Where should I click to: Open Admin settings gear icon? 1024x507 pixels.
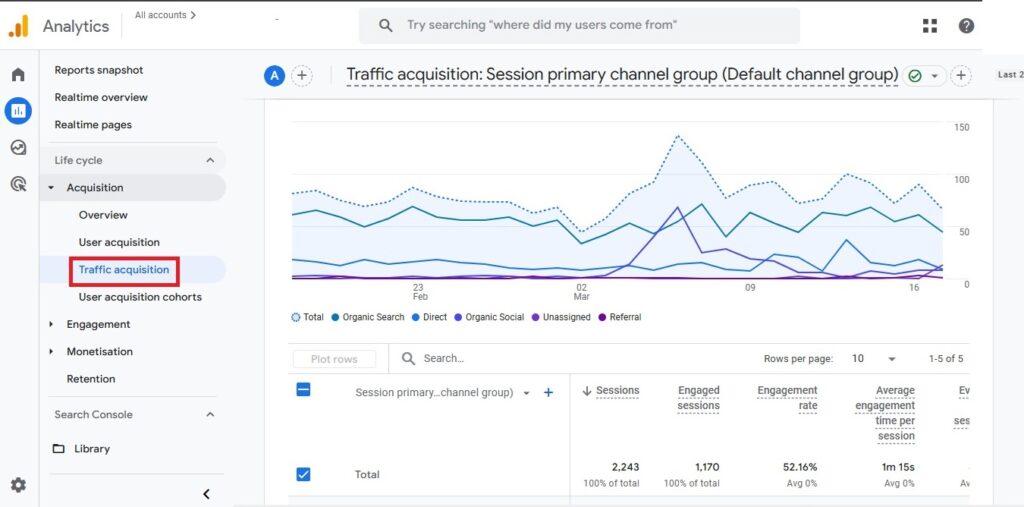(18, 485)
